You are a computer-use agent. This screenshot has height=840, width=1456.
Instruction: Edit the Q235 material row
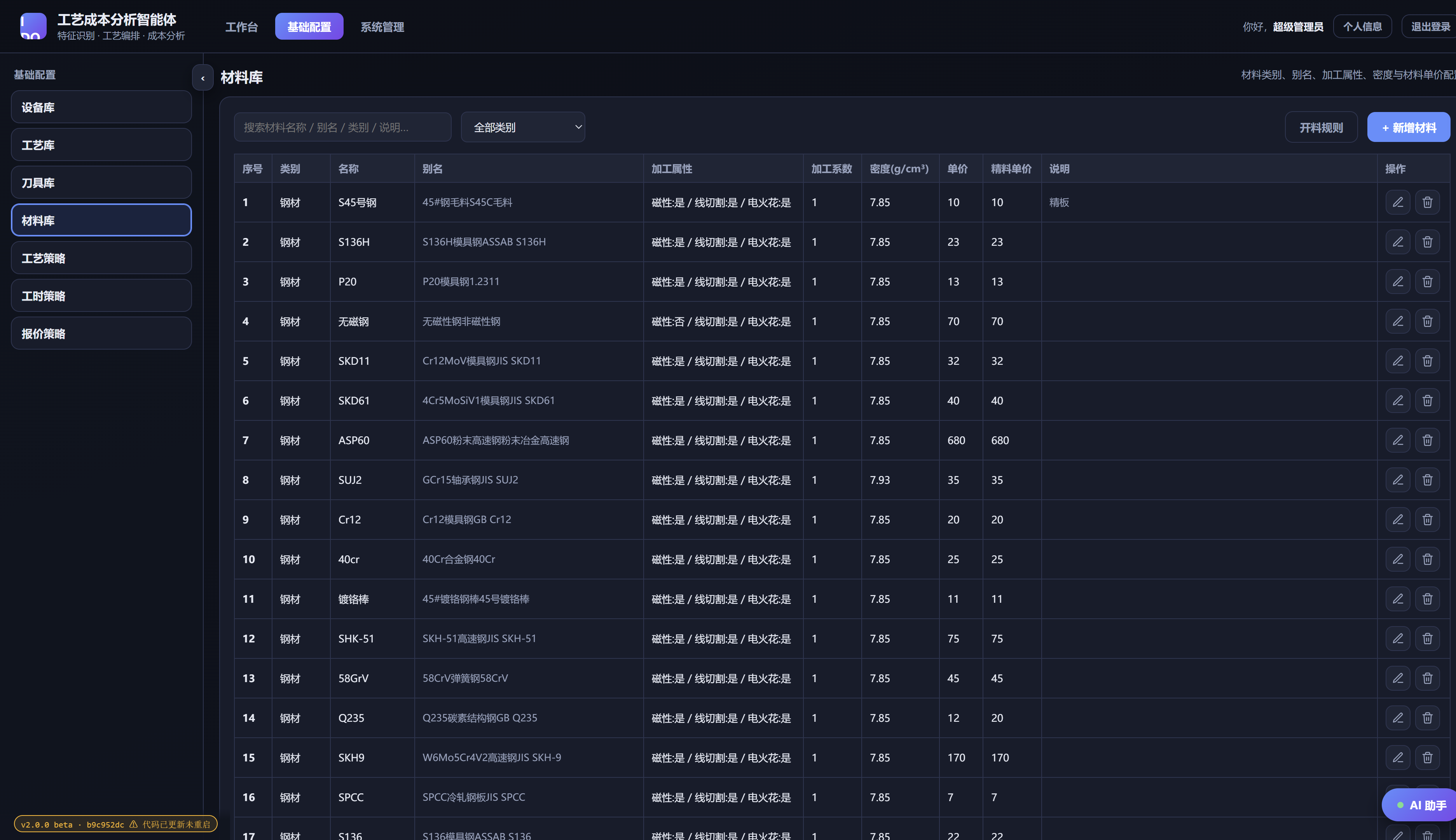tap(1398, 717)
